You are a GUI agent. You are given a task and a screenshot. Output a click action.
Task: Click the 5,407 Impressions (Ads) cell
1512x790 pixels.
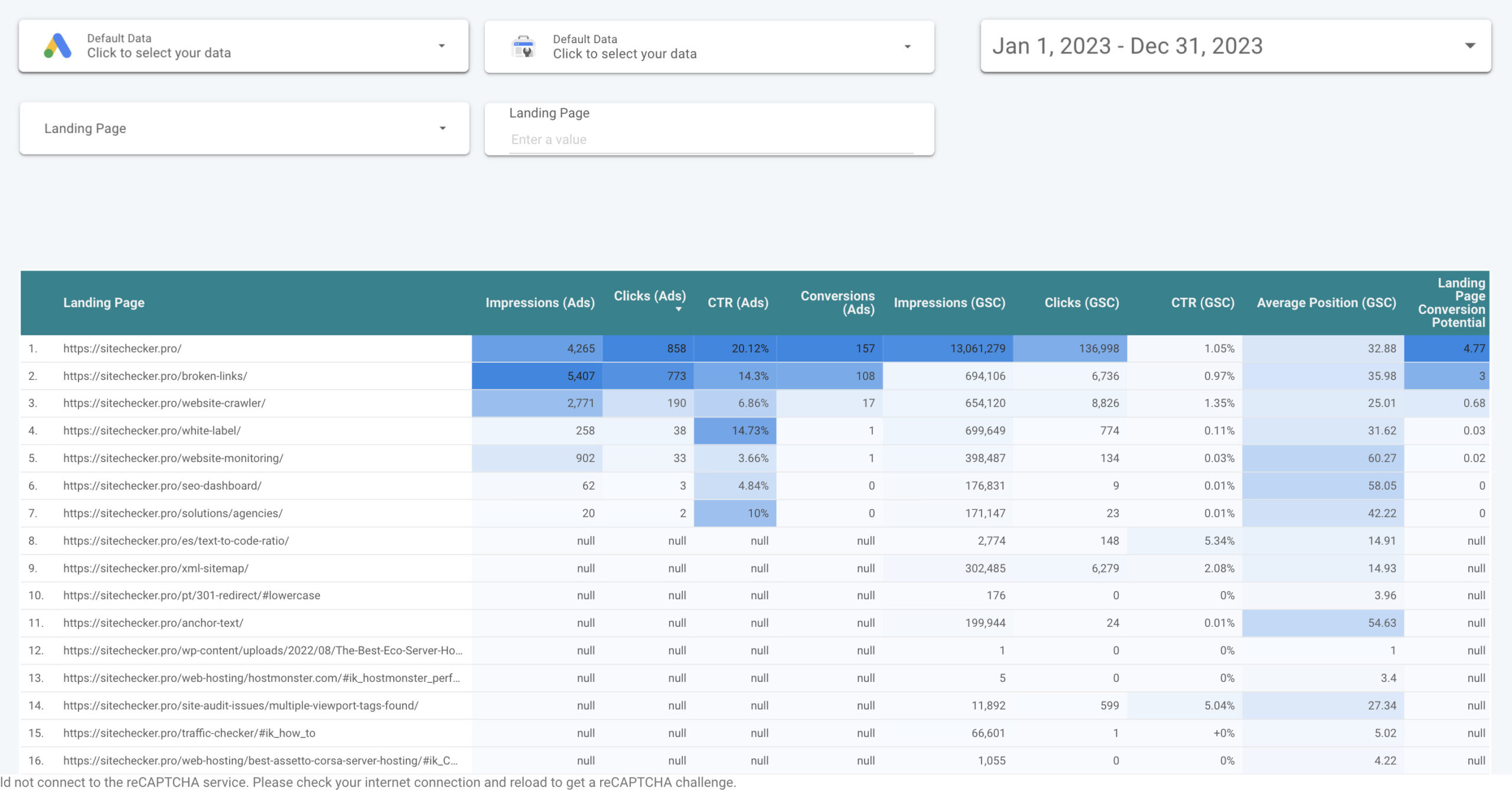pos(537,376)
